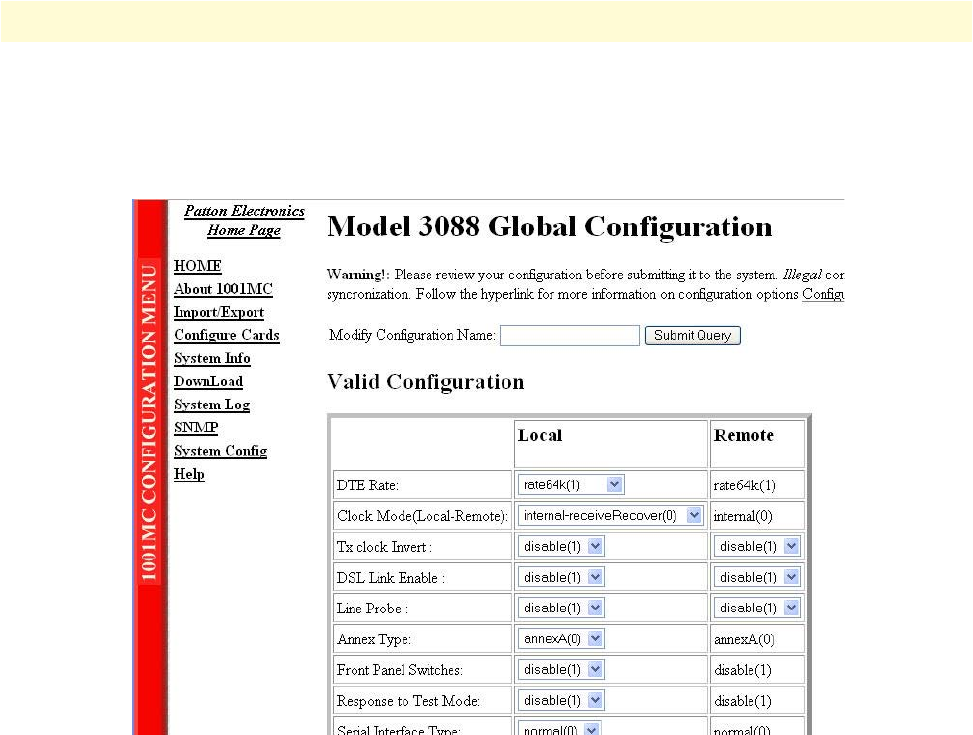Open System Config link

click(220, 451)
